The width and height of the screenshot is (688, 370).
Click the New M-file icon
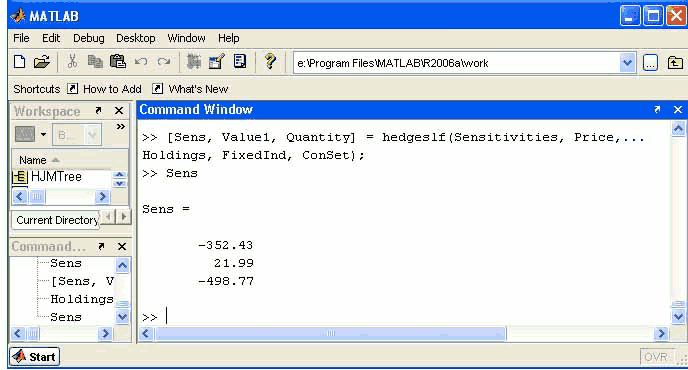[x=19, y=61]
